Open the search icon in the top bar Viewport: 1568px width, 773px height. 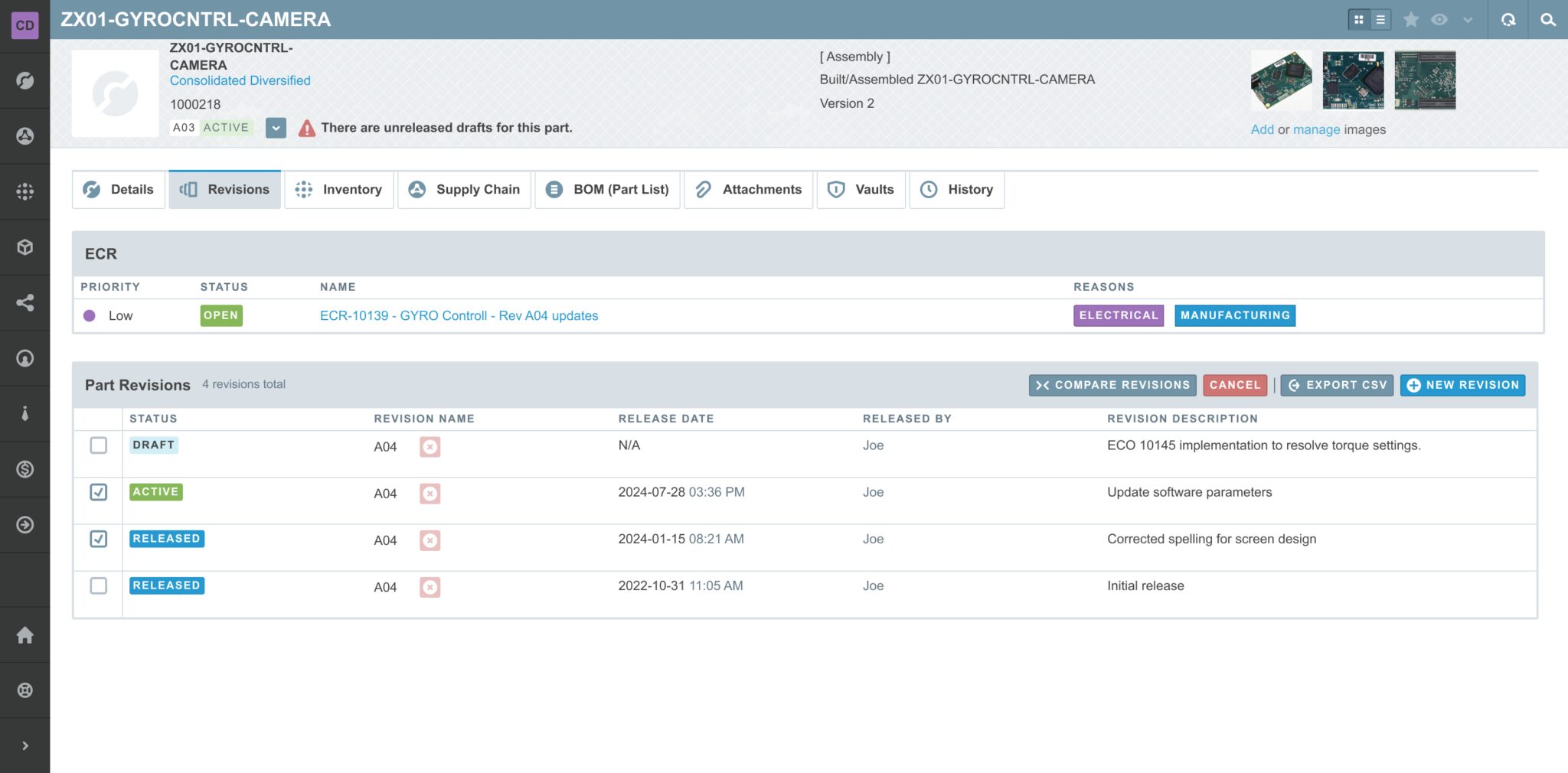[1548, 19]
